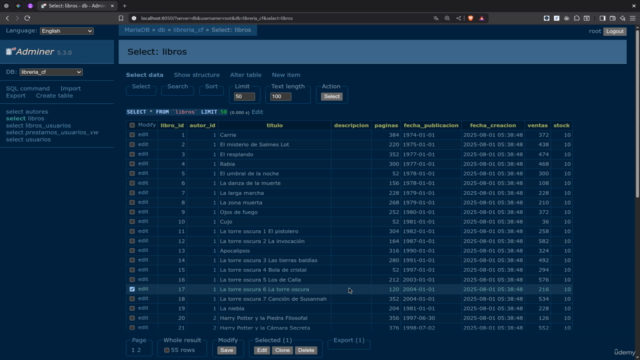This screenshot has height=360, width=640.
Task: Expand the Search fieldset
Action: click(178, 87)
